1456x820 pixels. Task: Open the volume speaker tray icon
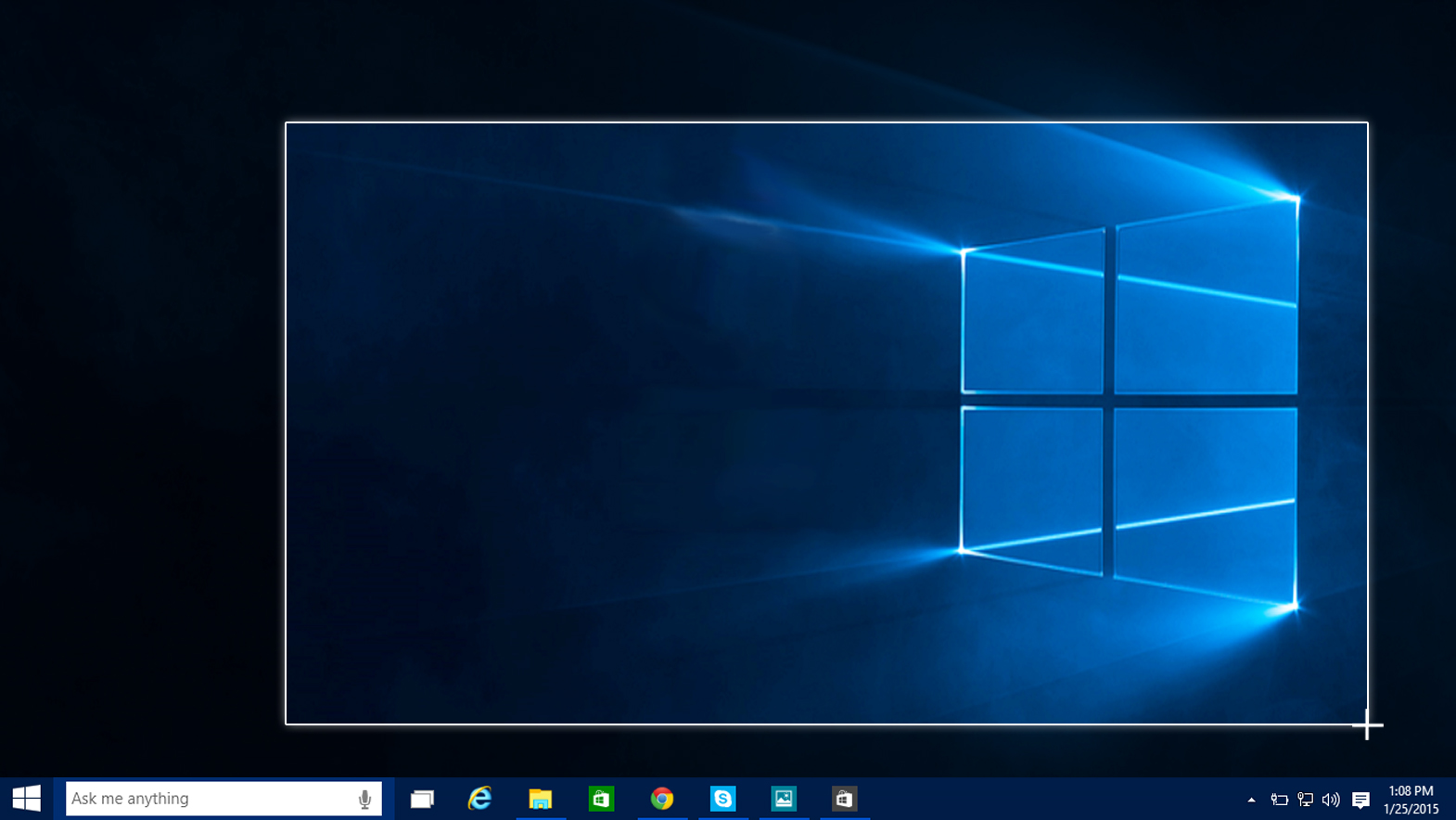tap(1331, 800)
